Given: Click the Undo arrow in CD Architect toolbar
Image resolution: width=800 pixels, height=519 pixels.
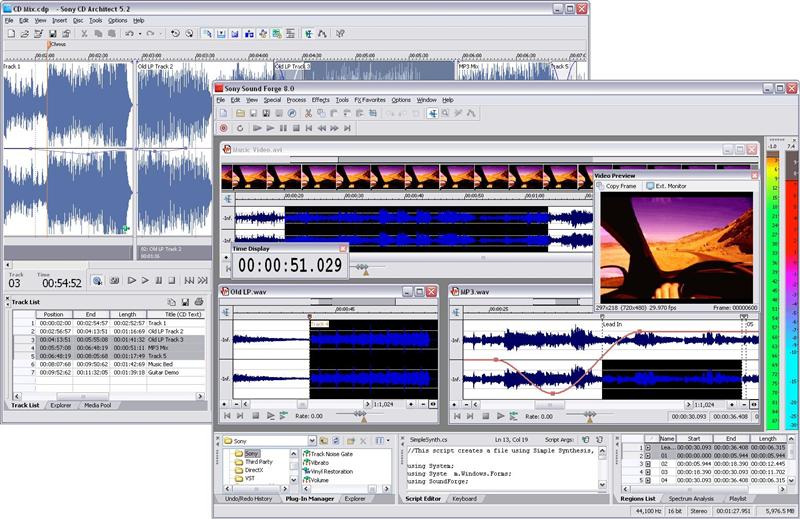Looking at the screenshot, I should pyautogui.click(x=130, y=34).
